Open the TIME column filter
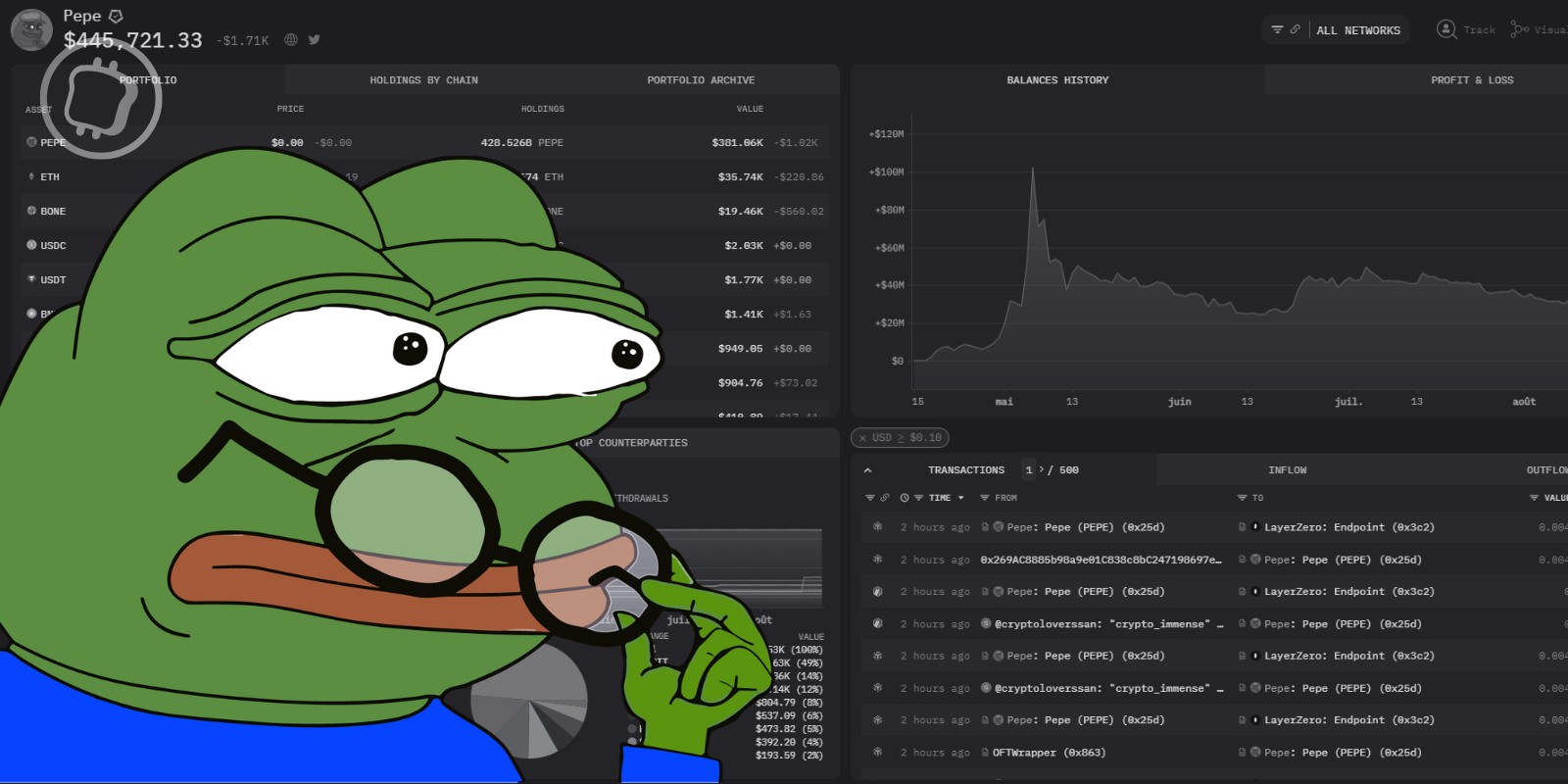Viewport: 1568px width, 784px height. tap(919, 498)
